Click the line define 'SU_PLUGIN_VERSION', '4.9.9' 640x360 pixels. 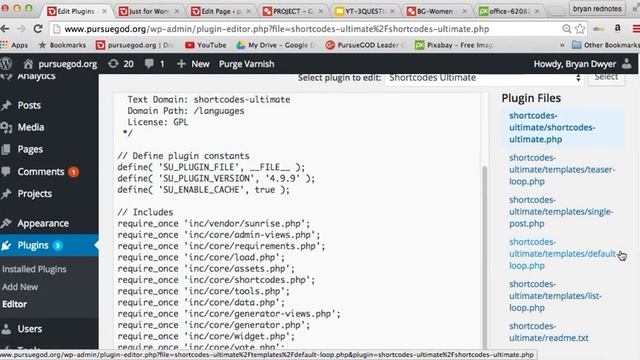216,178
